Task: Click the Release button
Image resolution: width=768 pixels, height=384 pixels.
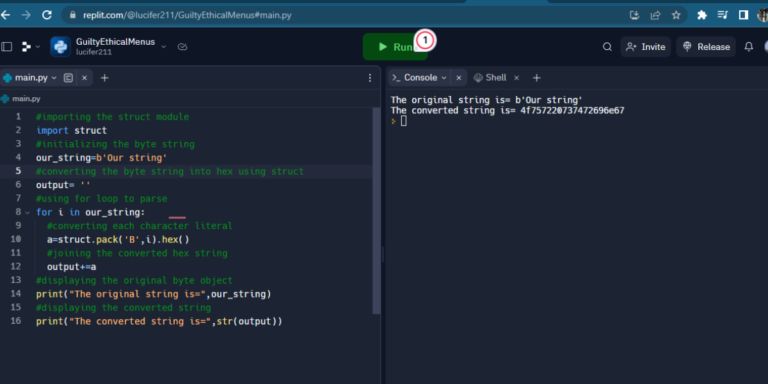Action: tap(706, 47)
